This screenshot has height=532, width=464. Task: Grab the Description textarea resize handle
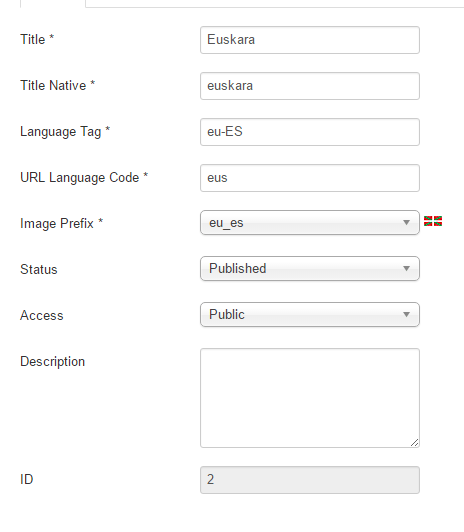414,442
